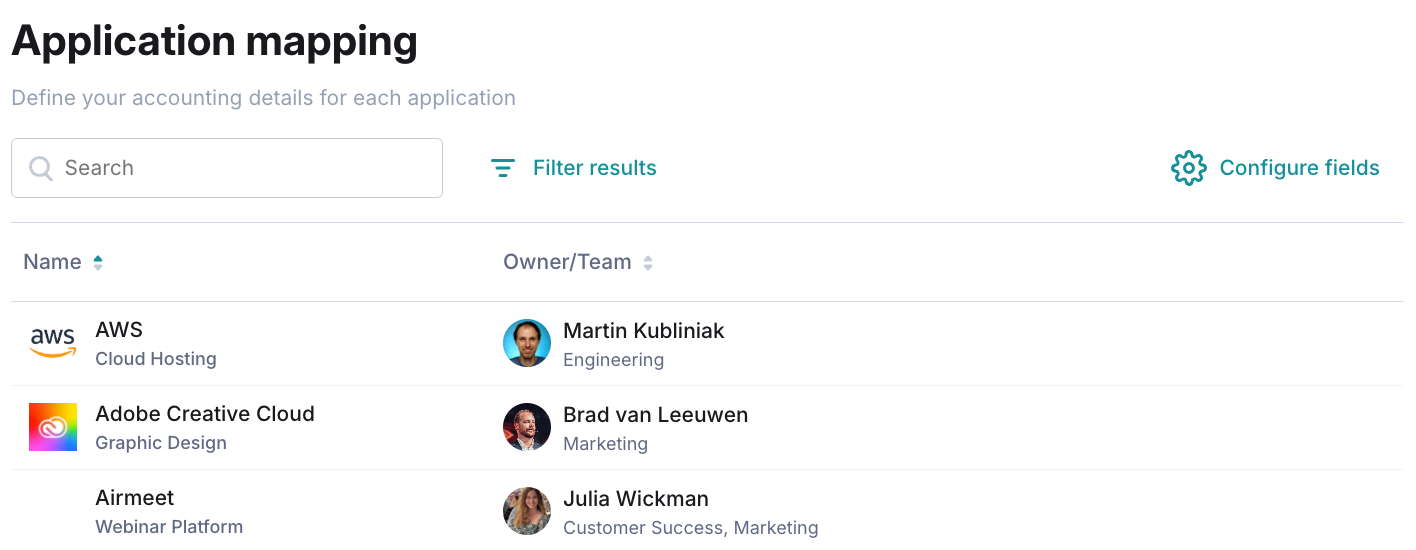Click the filter lines icon
This screenshot has width=1416, height=550.
pos(503,168)
